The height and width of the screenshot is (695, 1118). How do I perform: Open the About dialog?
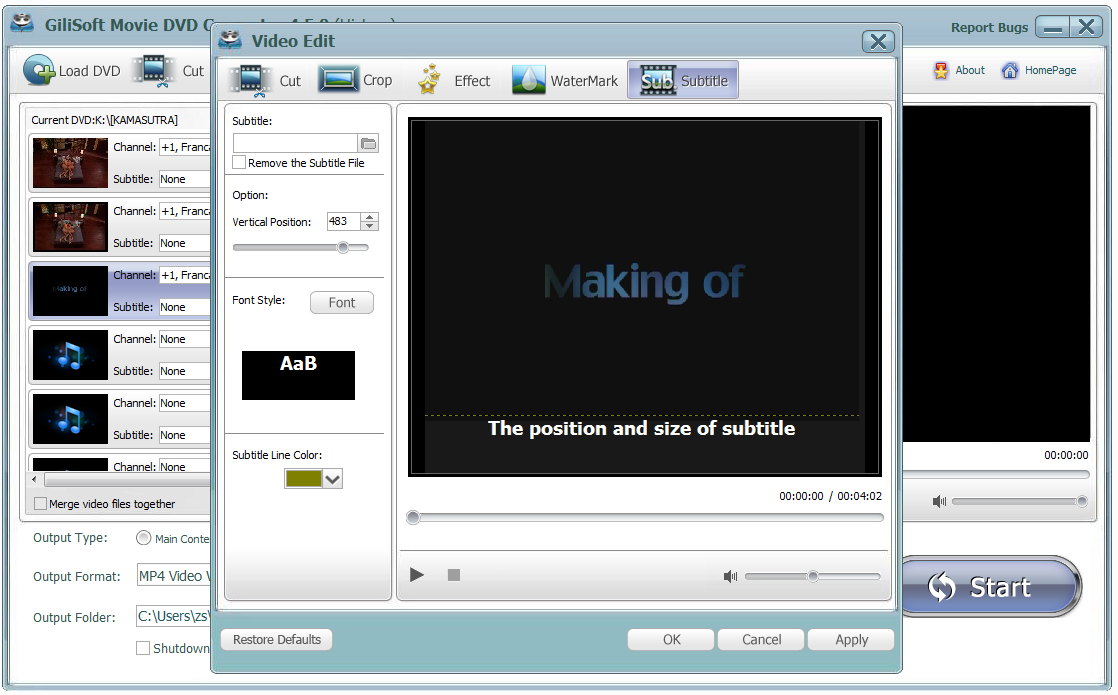pos(958,70)
